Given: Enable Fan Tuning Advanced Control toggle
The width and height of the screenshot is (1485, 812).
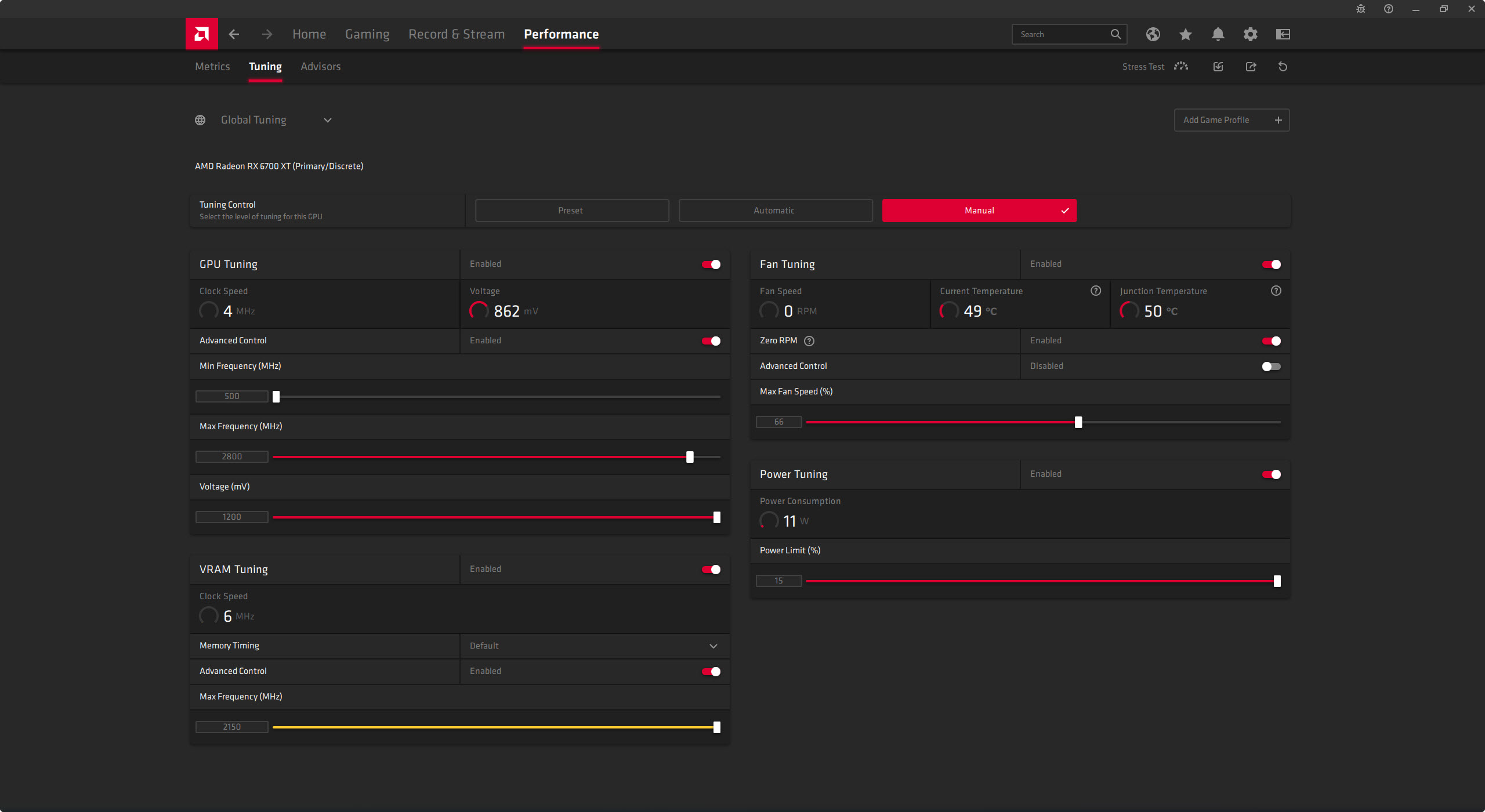Looking at the screenshot, I should [1271, 367].
